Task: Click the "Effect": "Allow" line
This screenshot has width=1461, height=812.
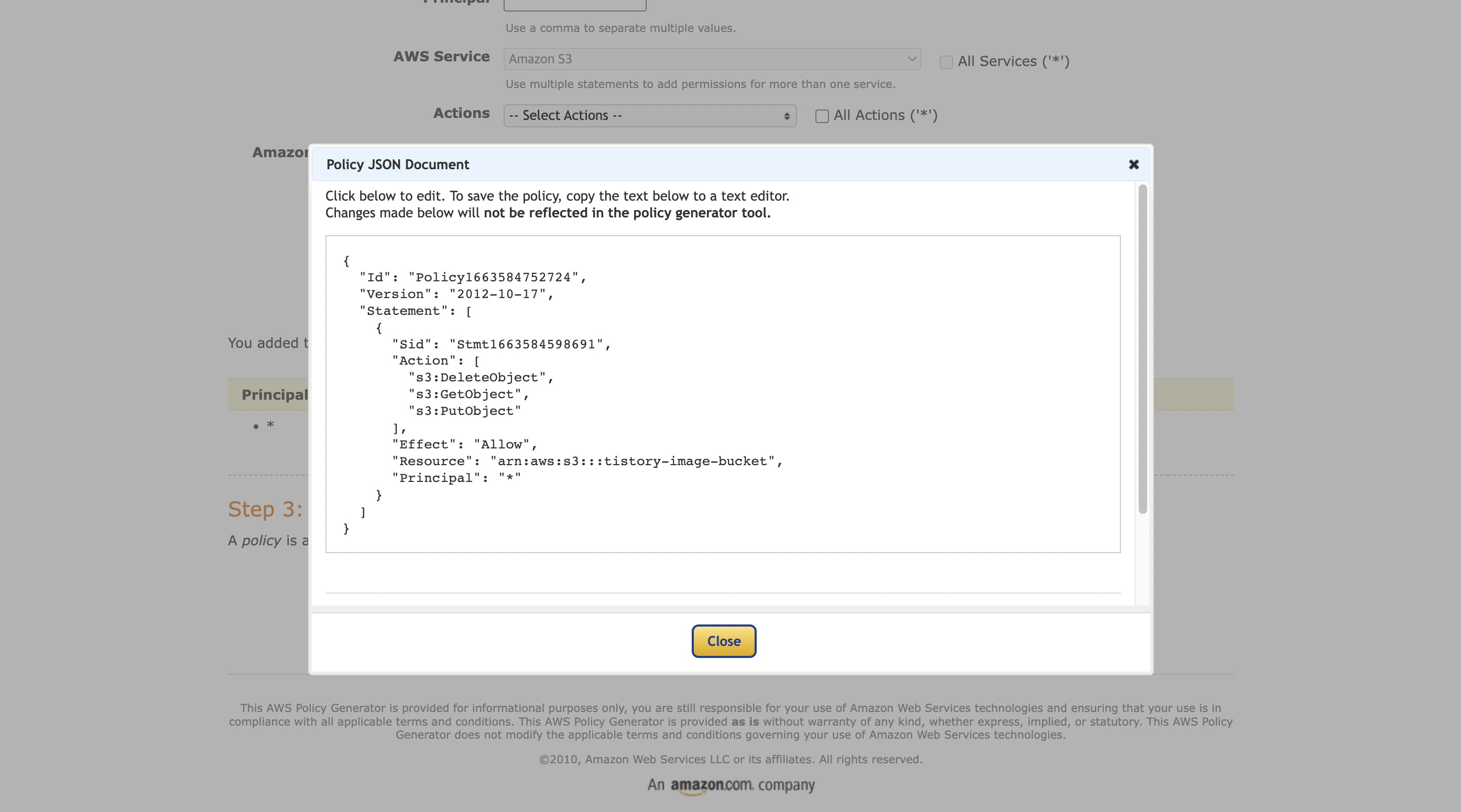Action: click(x=464, y=444)
